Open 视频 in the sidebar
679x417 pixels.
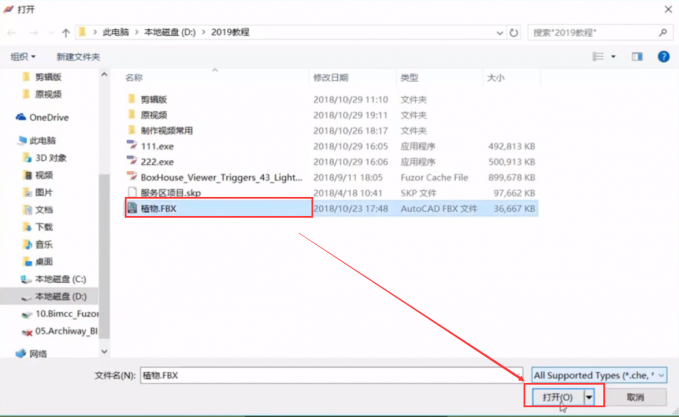pos(38,175)
